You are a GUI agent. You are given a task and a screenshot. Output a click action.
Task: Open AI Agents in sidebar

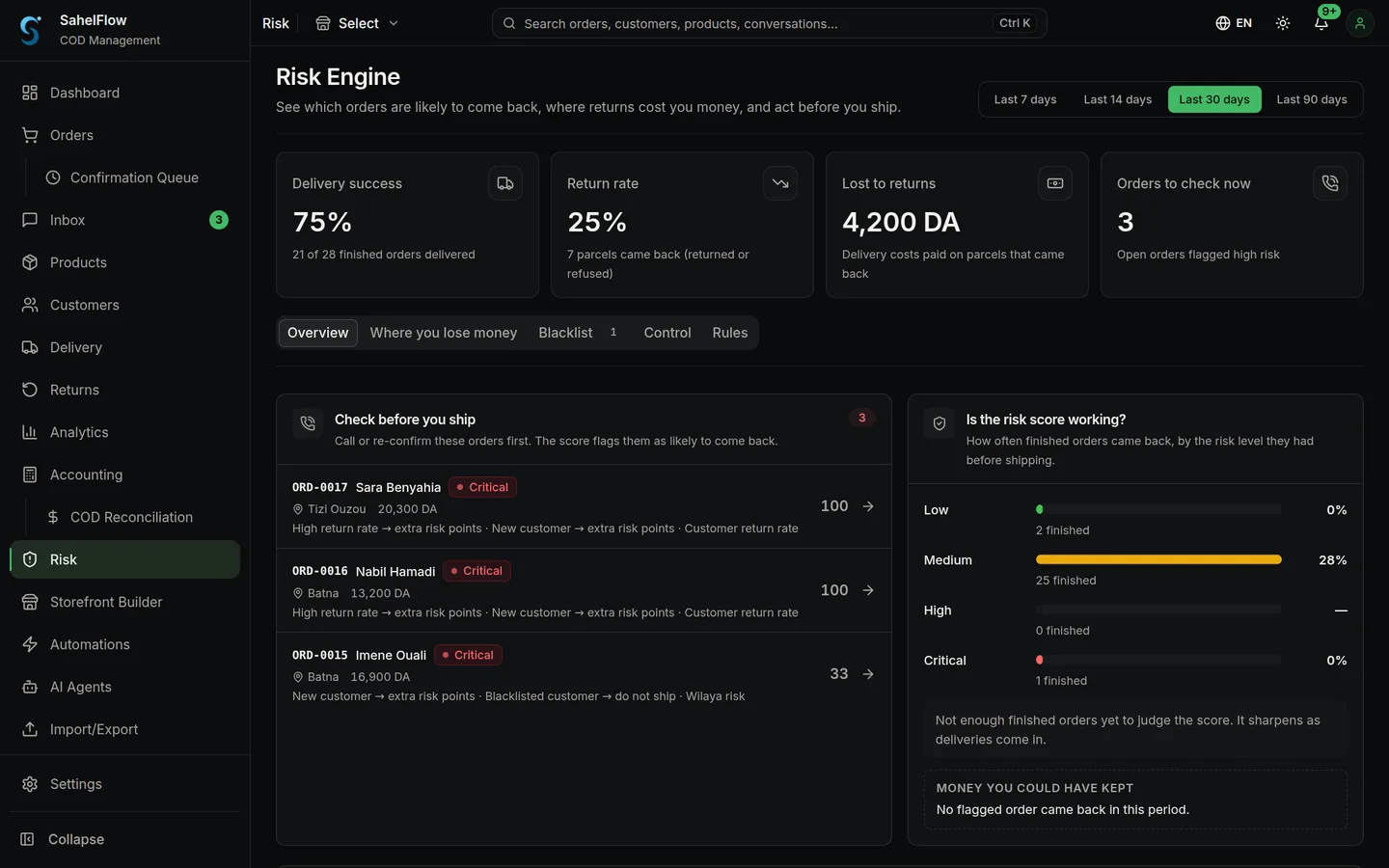click(124, 687)
